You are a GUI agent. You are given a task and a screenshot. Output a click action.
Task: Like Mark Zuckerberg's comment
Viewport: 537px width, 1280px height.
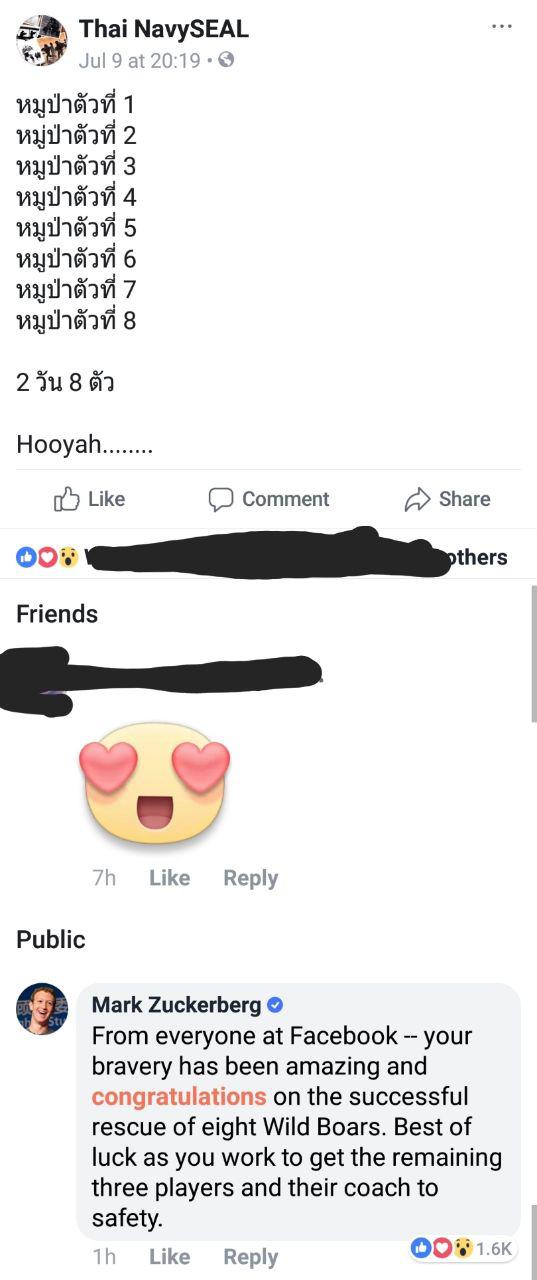pyautogui.click(x=169, y=1257)
